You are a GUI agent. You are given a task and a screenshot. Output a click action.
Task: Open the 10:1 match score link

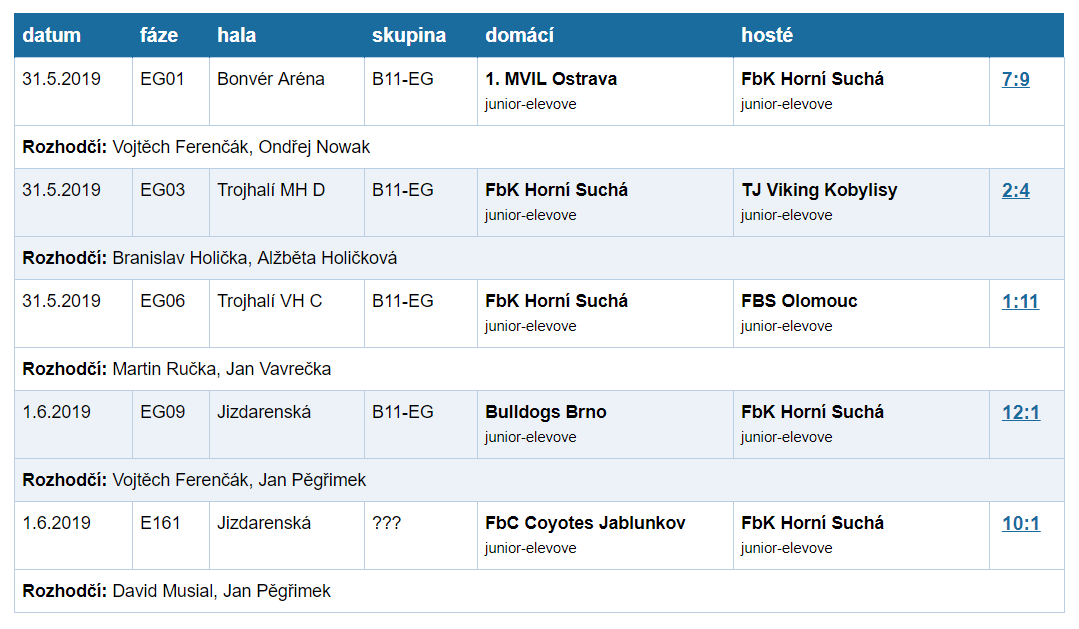[1021, 523]
